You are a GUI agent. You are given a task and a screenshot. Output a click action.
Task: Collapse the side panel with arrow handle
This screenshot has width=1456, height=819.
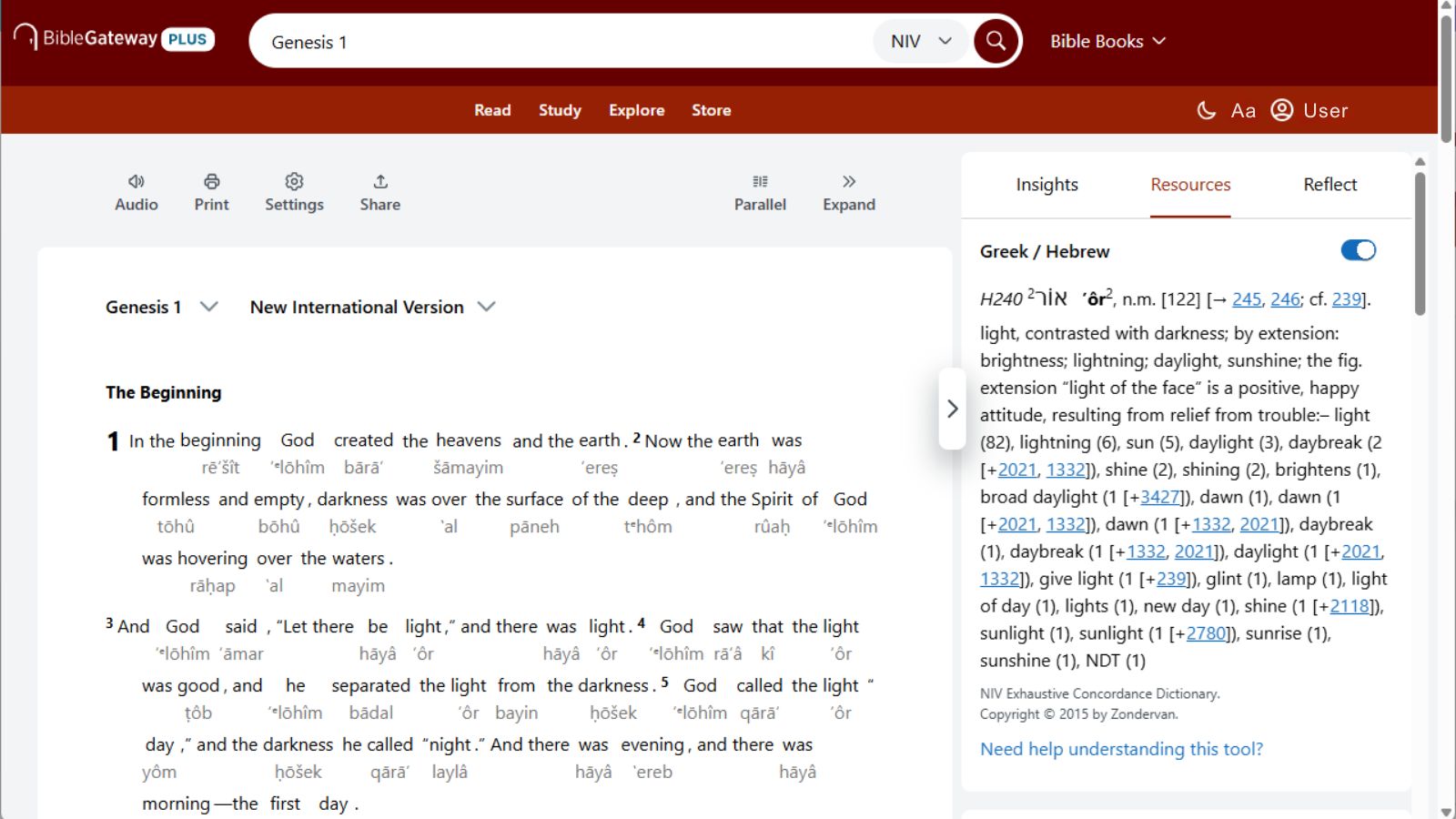(x=952, y=409)
